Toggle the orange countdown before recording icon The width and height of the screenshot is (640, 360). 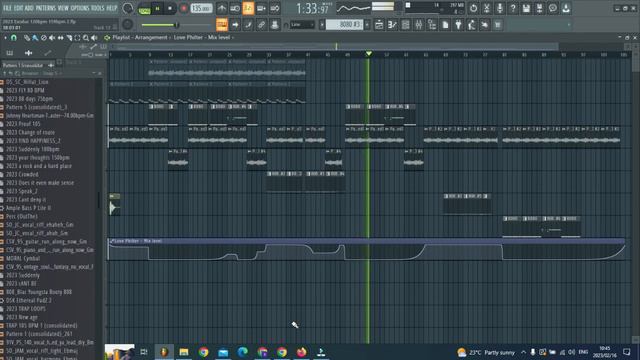click(x=248, y=8)
